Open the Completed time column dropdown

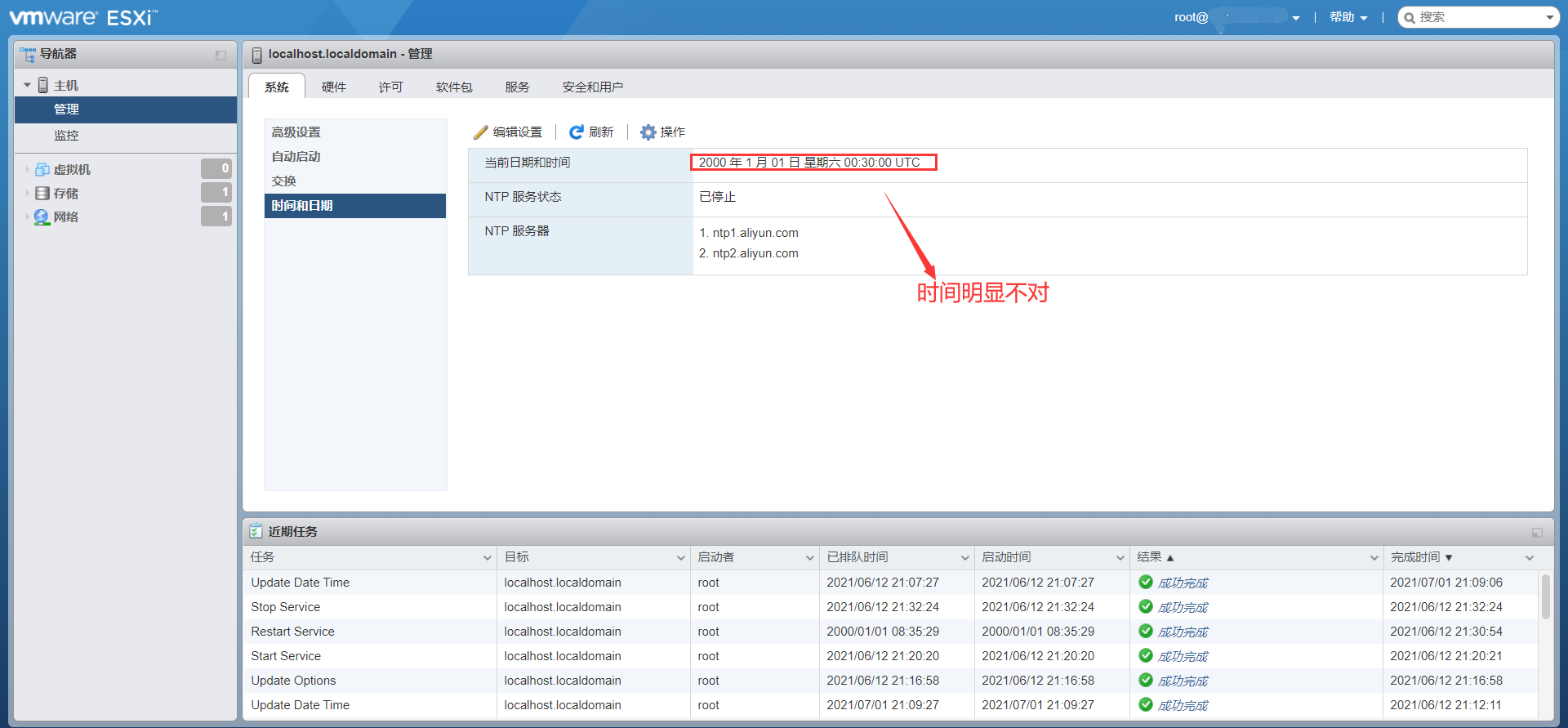[x=1529, y=558]
